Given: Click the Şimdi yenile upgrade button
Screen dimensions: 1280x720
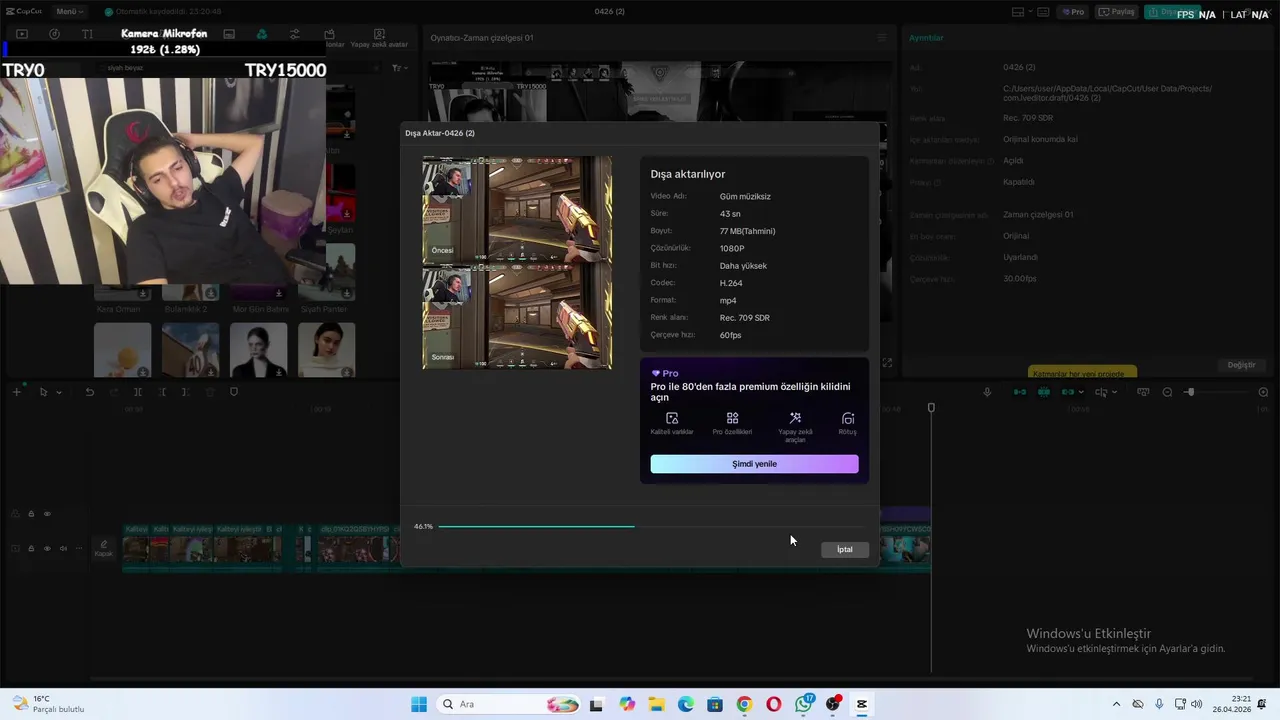Looking at the screenshot, I should 754,464.
